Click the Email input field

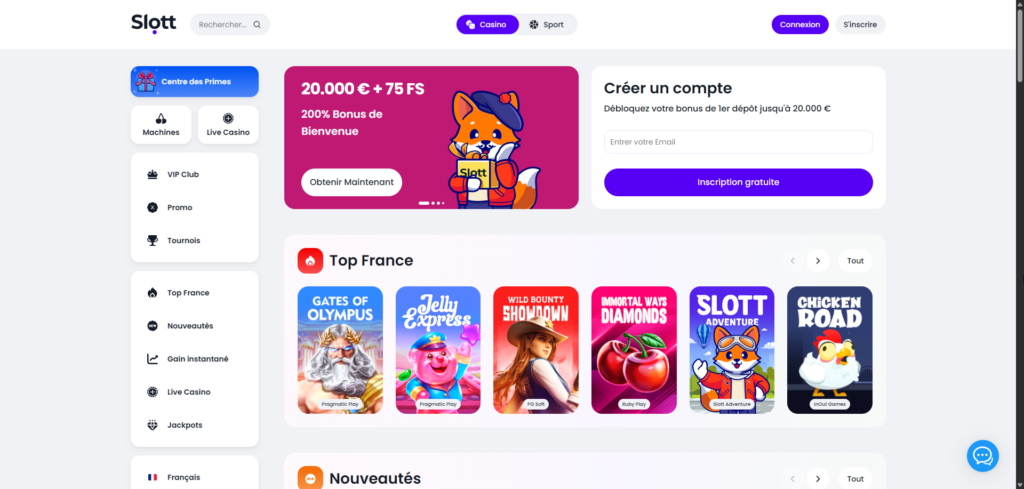(738, 142)
